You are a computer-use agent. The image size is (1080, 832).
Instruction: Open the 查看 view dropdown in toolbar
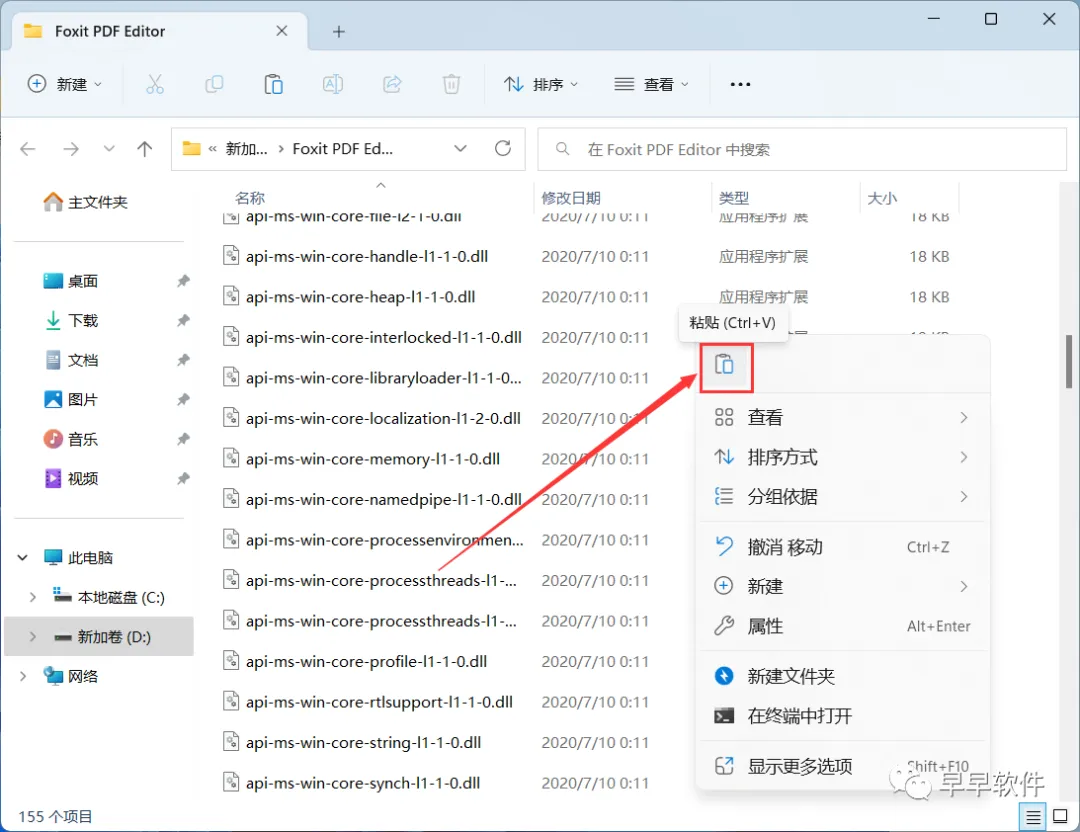pos(651,84)
